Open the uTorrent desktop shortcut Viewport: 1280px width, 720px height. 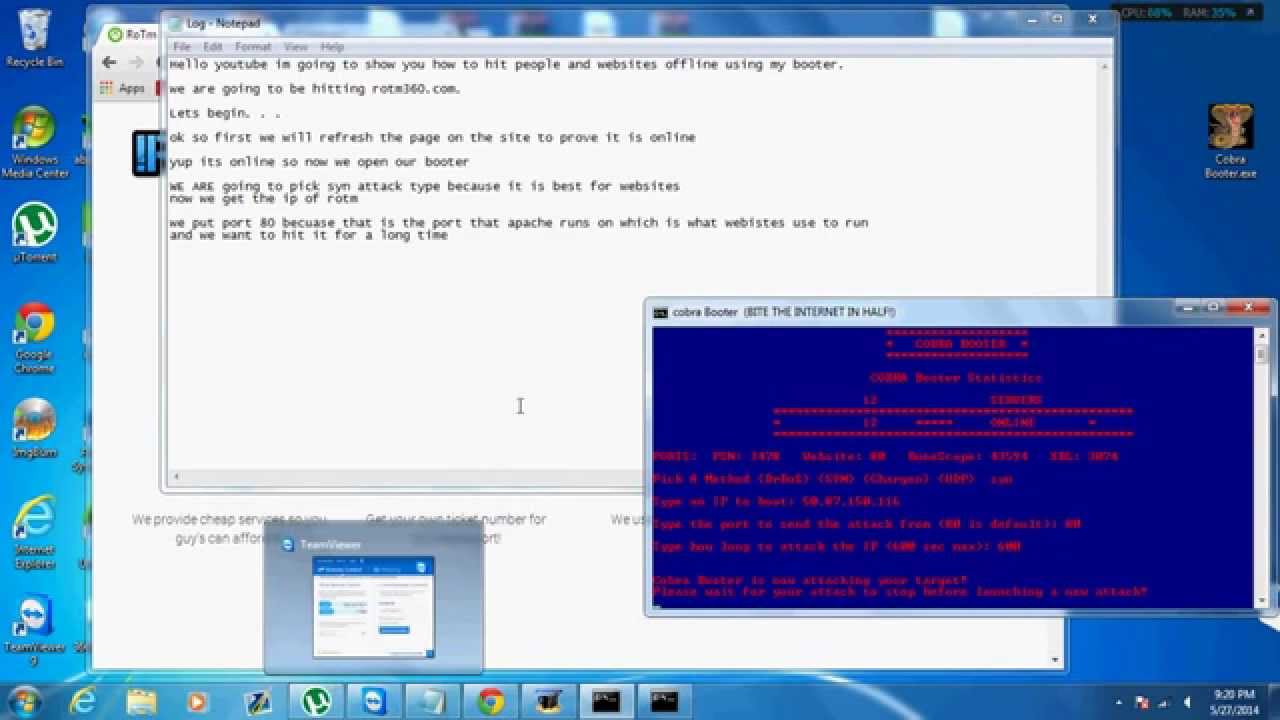pyautogui.click(x=34, y=233)
